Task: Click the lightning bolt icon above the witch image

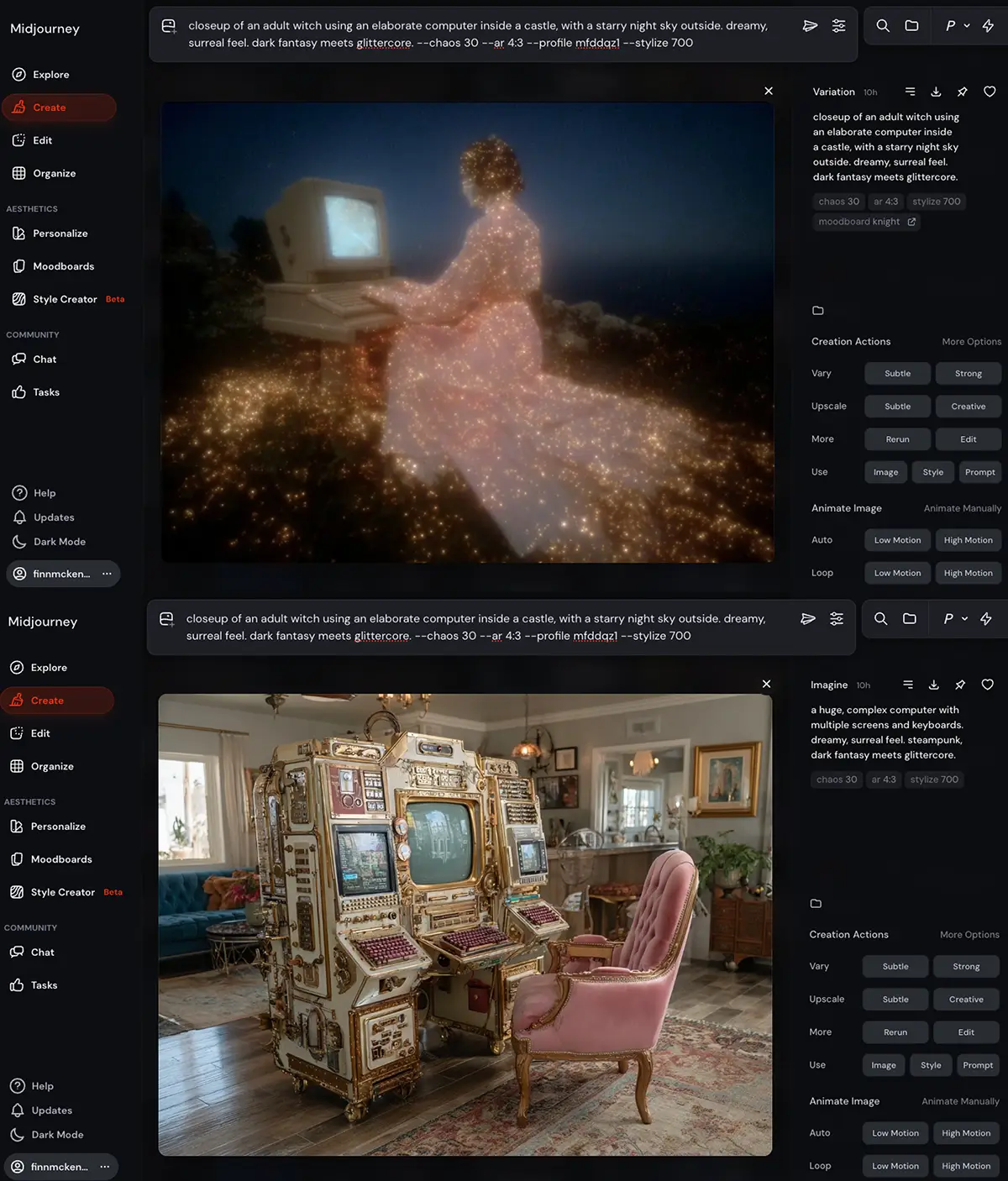Action: click(989, 26)
